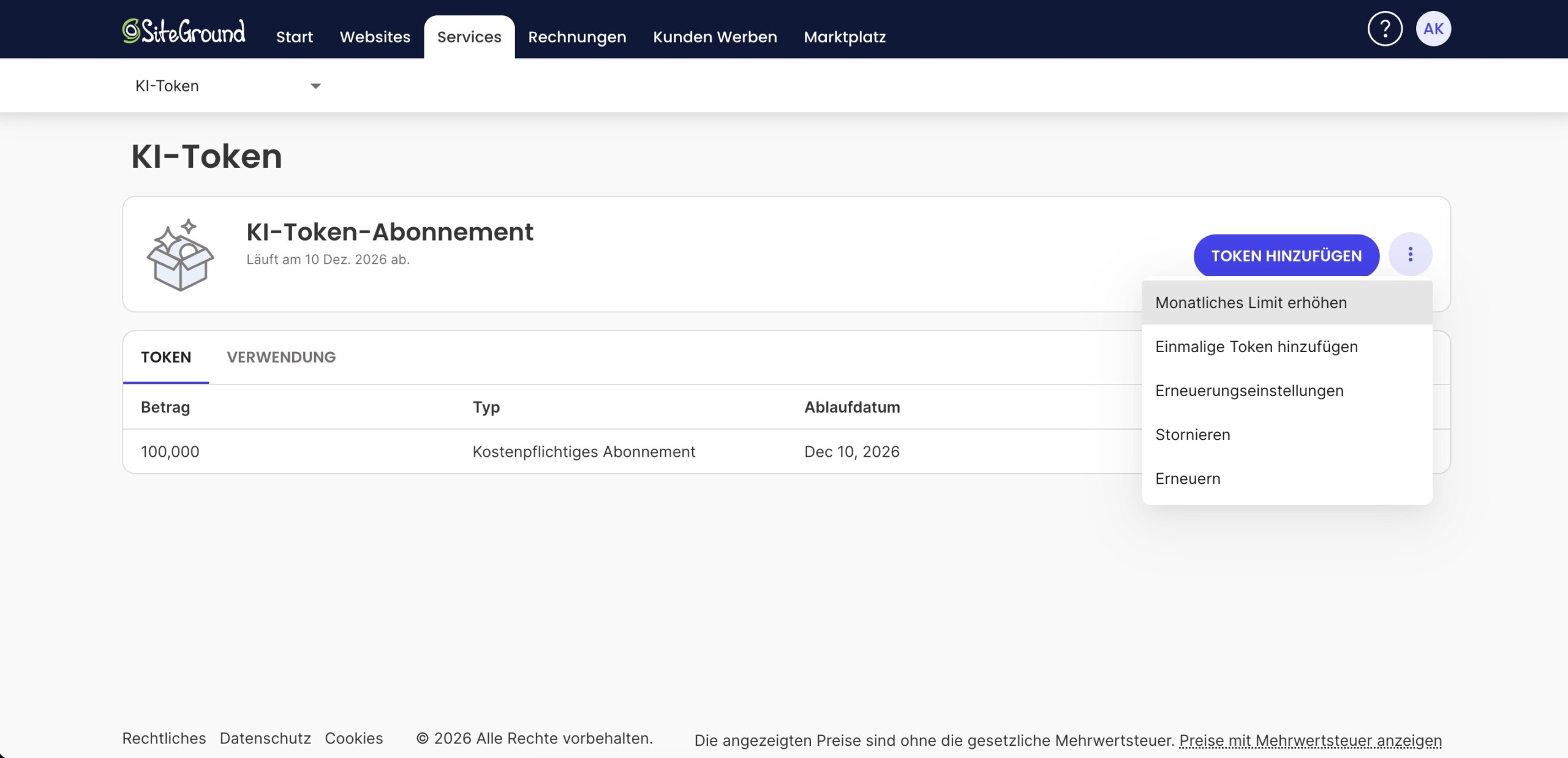Expand the KI-Token service dropdown
1568x758 pixels.
[x=228, y=86]
